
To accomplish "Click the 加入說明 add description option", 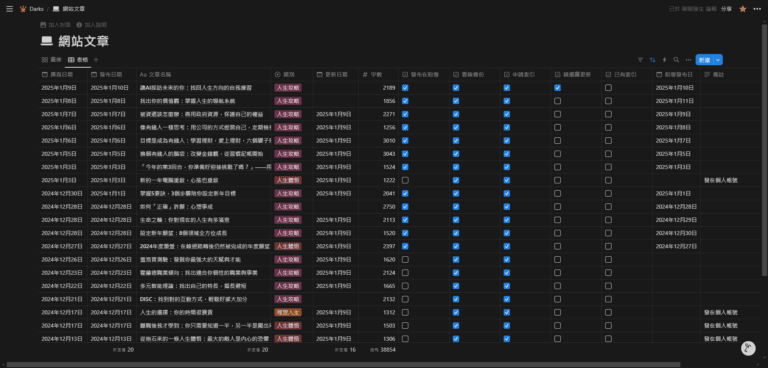I will pos(92,24).
